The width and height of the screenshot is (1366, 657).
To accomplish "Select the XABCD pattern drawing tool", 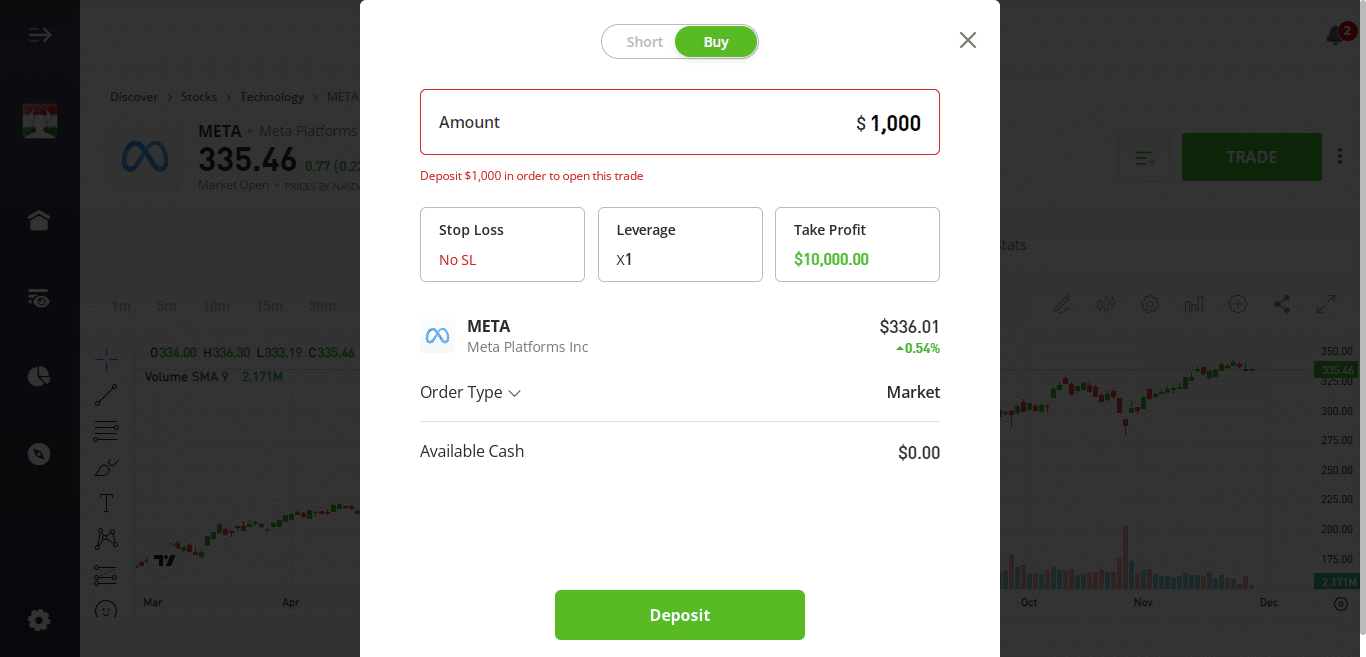I will pos(106,538).
